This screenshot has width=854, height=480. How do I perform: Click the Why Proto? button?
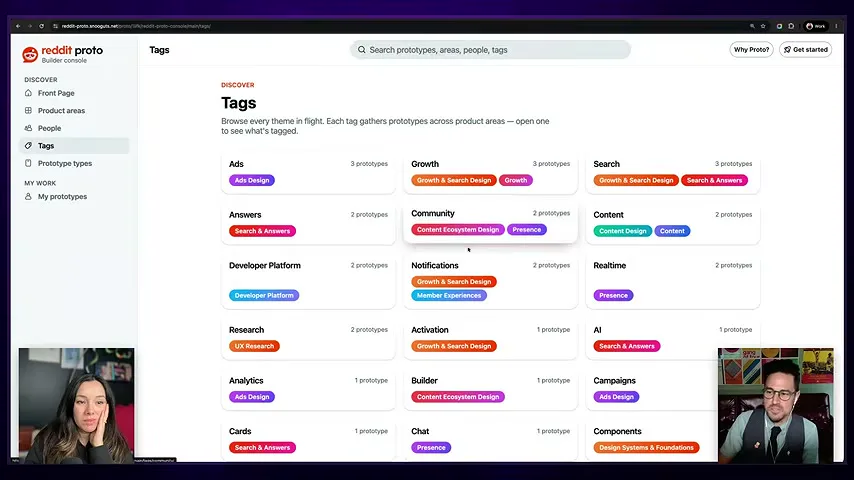point(751,50)
